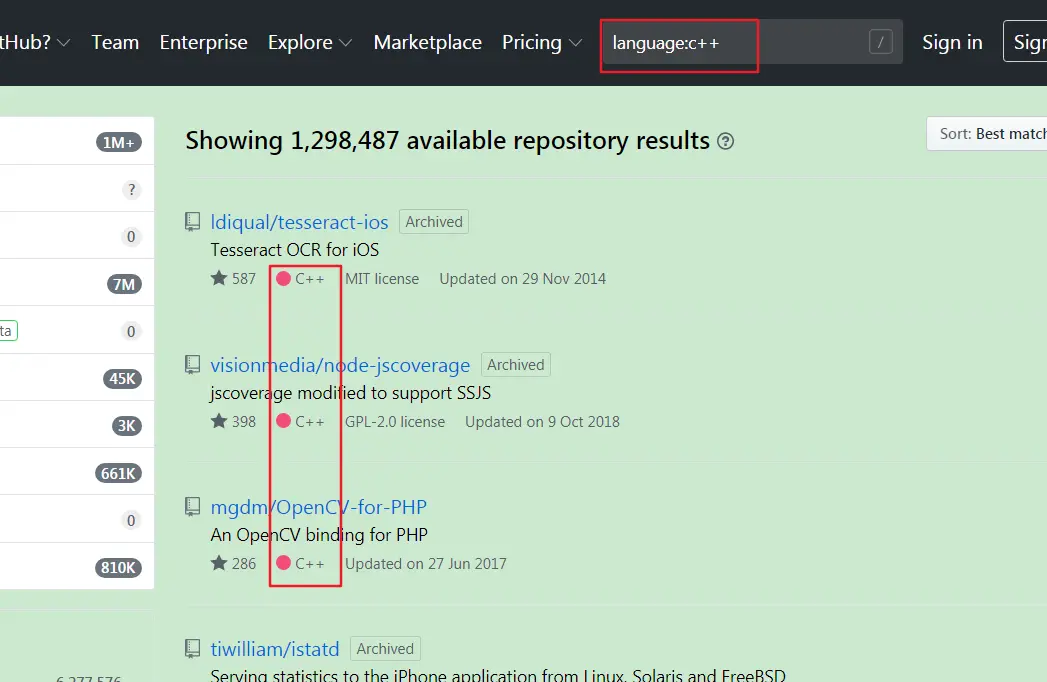The image size is (1047, 682).
Task: Click the Tesseract OCR for iOS description
Action: [x=294, y=250]
